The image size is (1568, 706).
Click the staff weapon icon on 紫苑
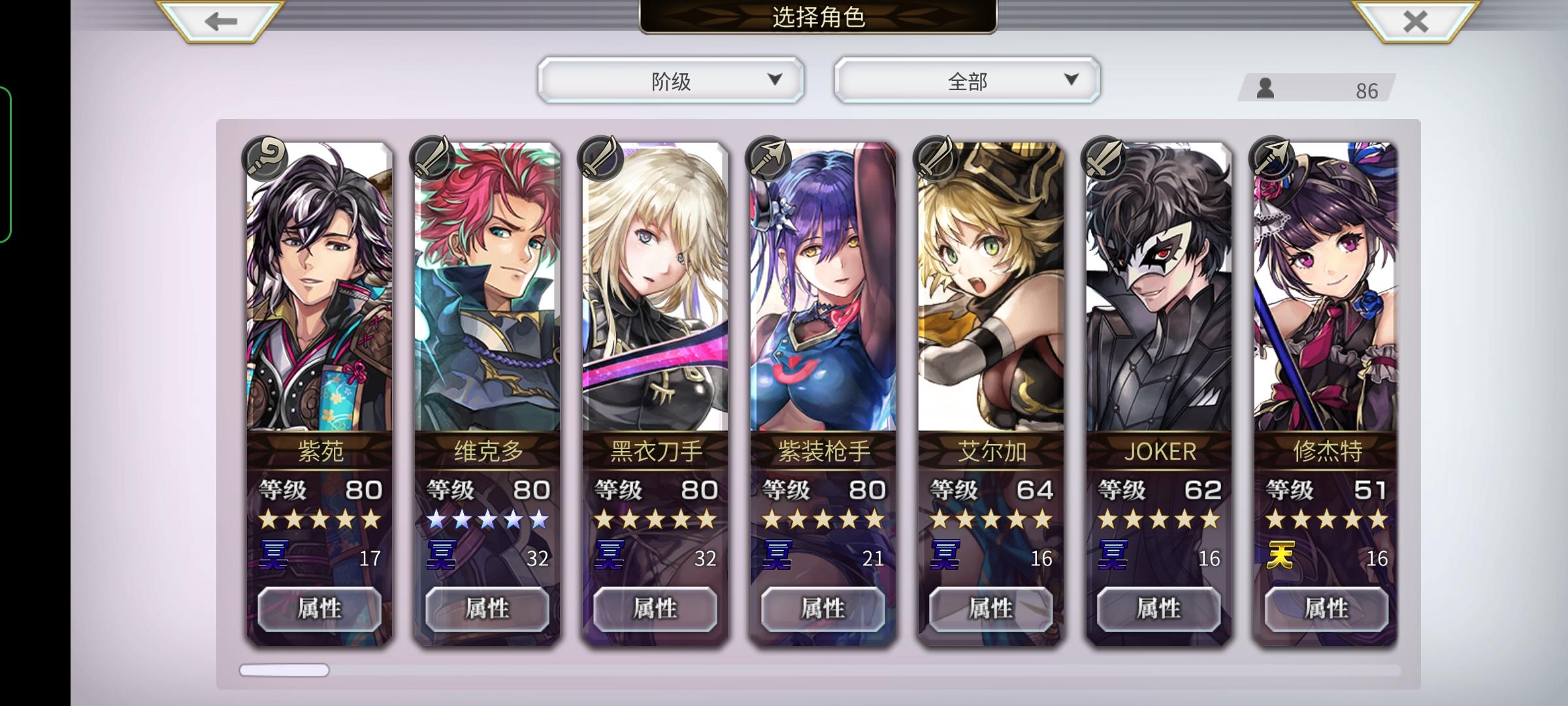click(x=265, y=158)
